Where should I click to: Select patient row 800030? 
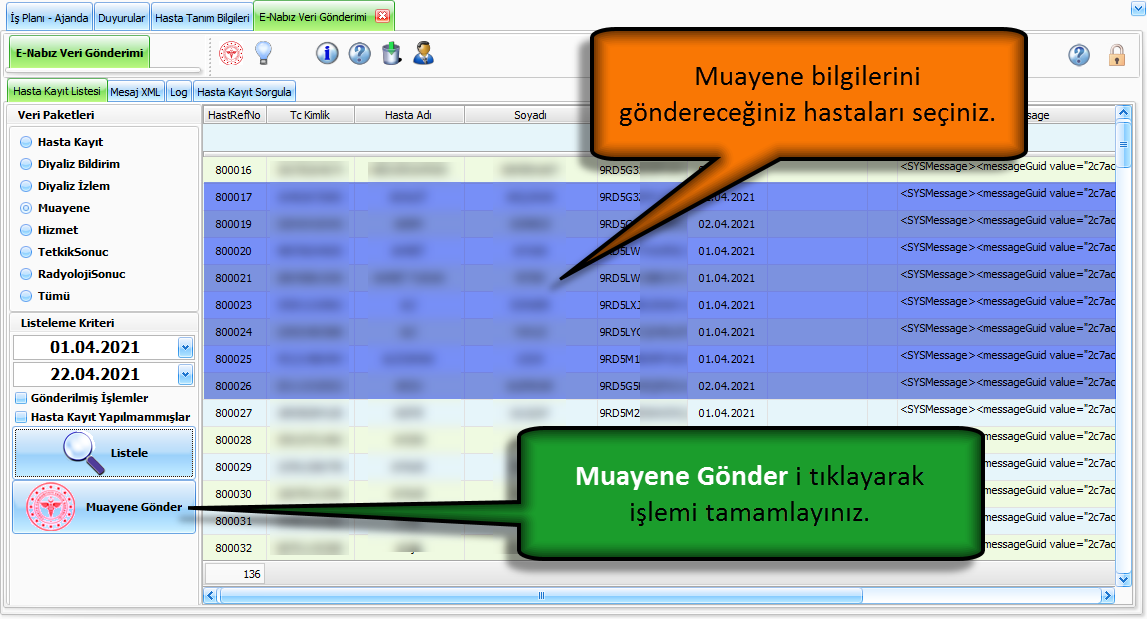point(659,495)
